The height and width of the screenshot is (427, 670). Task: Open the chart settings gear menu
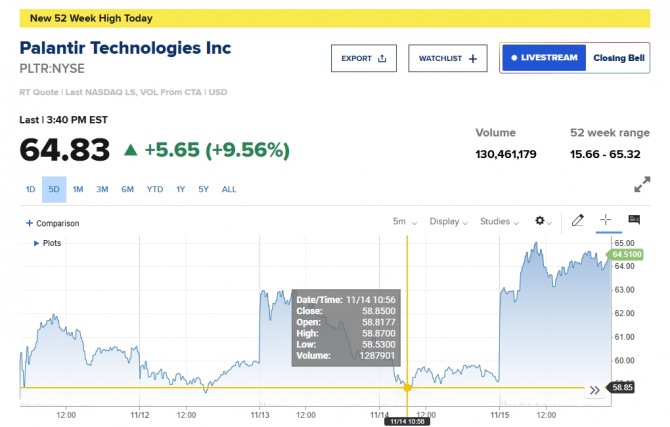pyautogui.click(x=542, y=221)
